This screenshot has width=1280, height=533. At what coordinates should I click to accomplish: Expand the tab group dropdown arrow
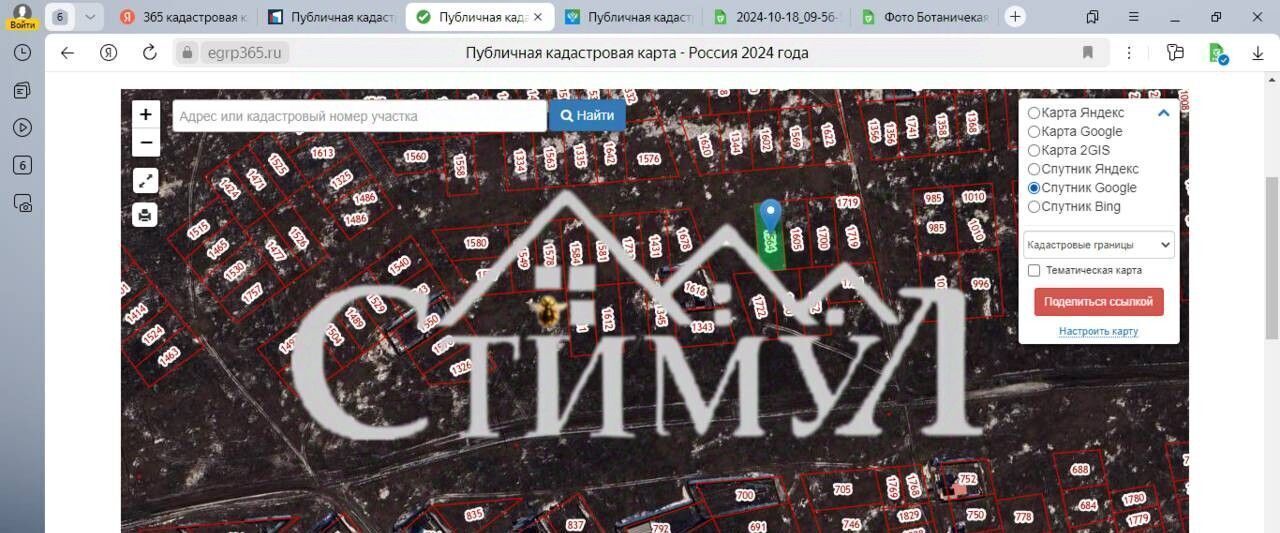click(90, 16)
